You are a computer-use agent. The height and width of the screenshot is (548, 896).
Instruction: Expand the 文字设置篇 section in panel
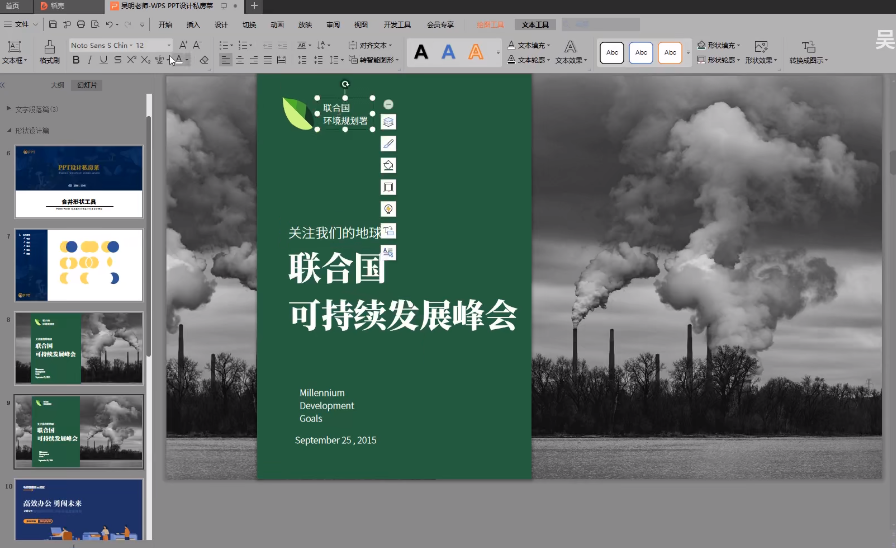pyautogui.click(x=10, y=109)
